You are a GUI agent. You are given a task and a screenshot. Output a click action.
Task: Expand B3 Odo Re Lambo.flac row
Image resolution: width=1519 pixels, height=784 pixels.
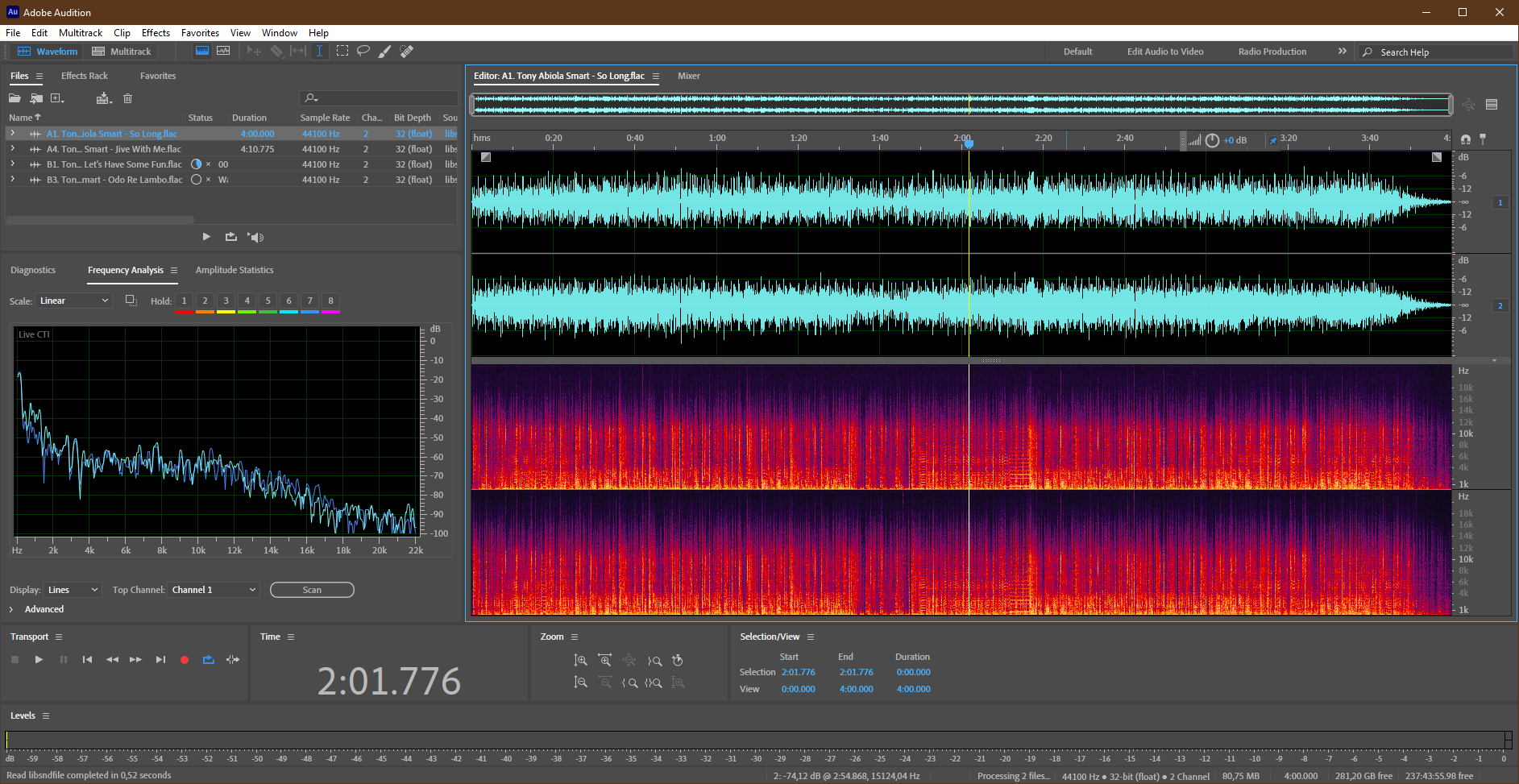[12, 179]
